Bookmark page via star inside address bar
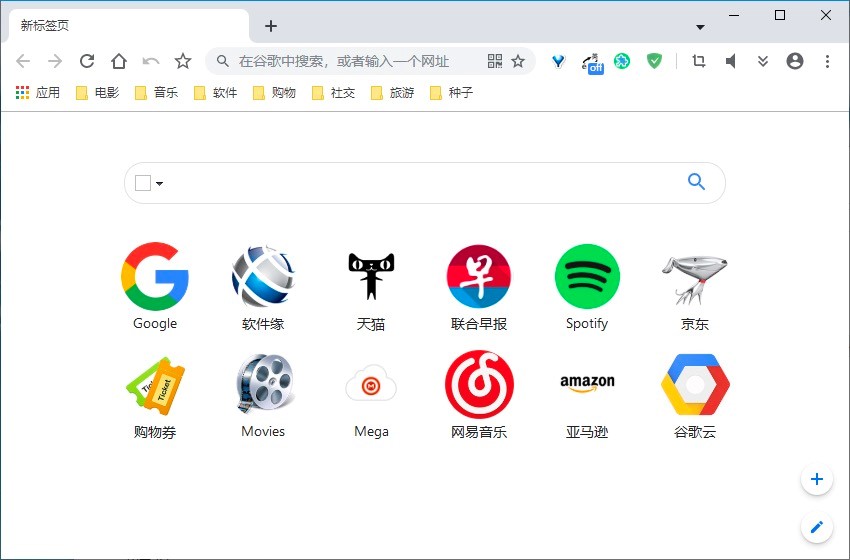Image resolution: width=850 pixels, height=560 pixels. point(518,61)
